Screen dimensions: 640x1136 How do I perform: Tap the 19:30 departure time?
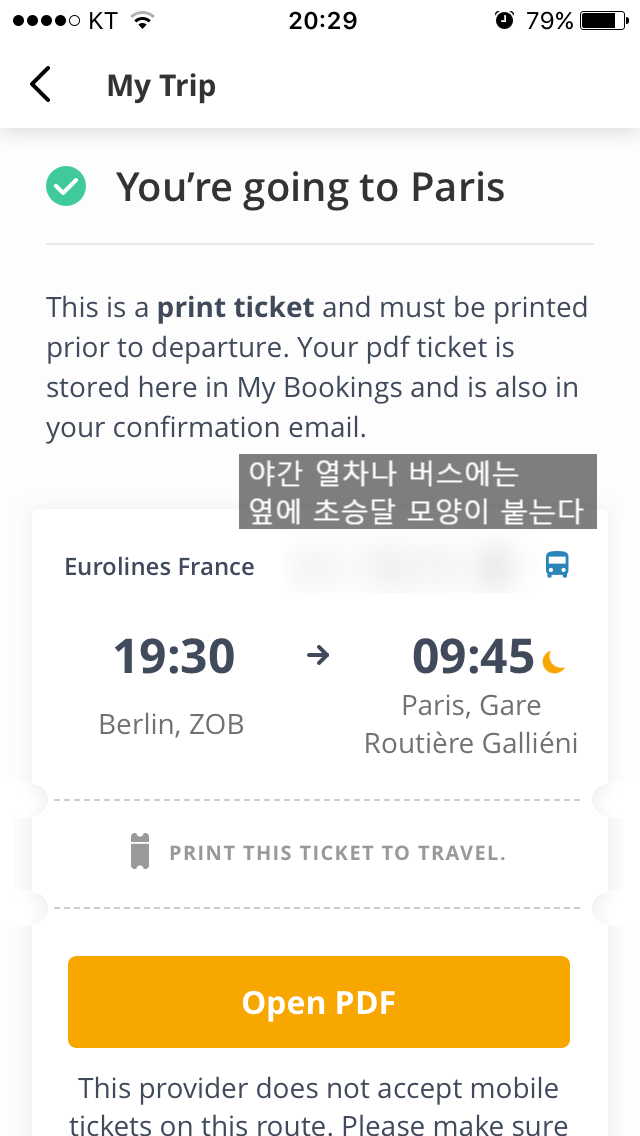click(174, 657)
